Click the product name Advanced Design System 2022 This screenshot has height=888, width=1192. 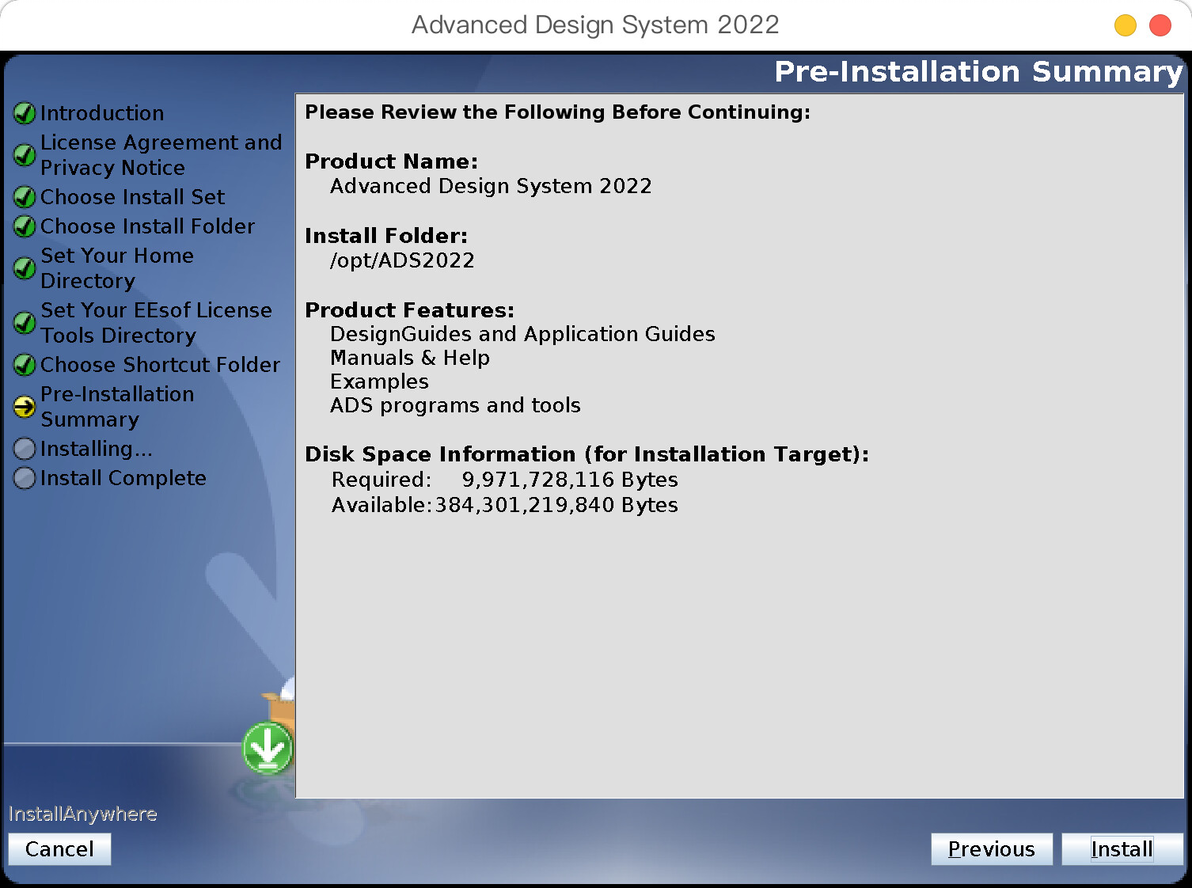[490, 186]
